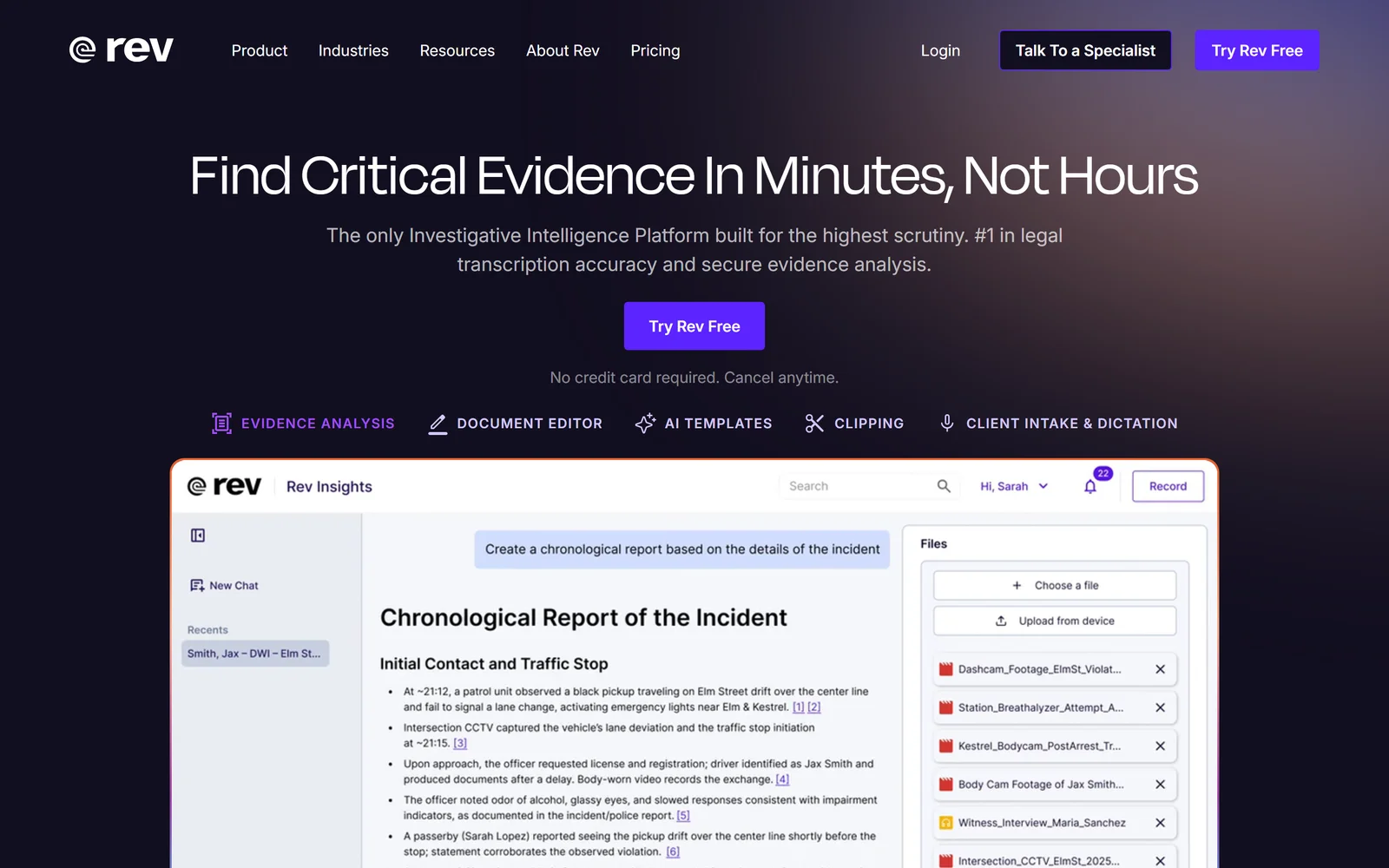Open citation [2] link
Screen dimensions: 1389x868
(x=814, y=707)
